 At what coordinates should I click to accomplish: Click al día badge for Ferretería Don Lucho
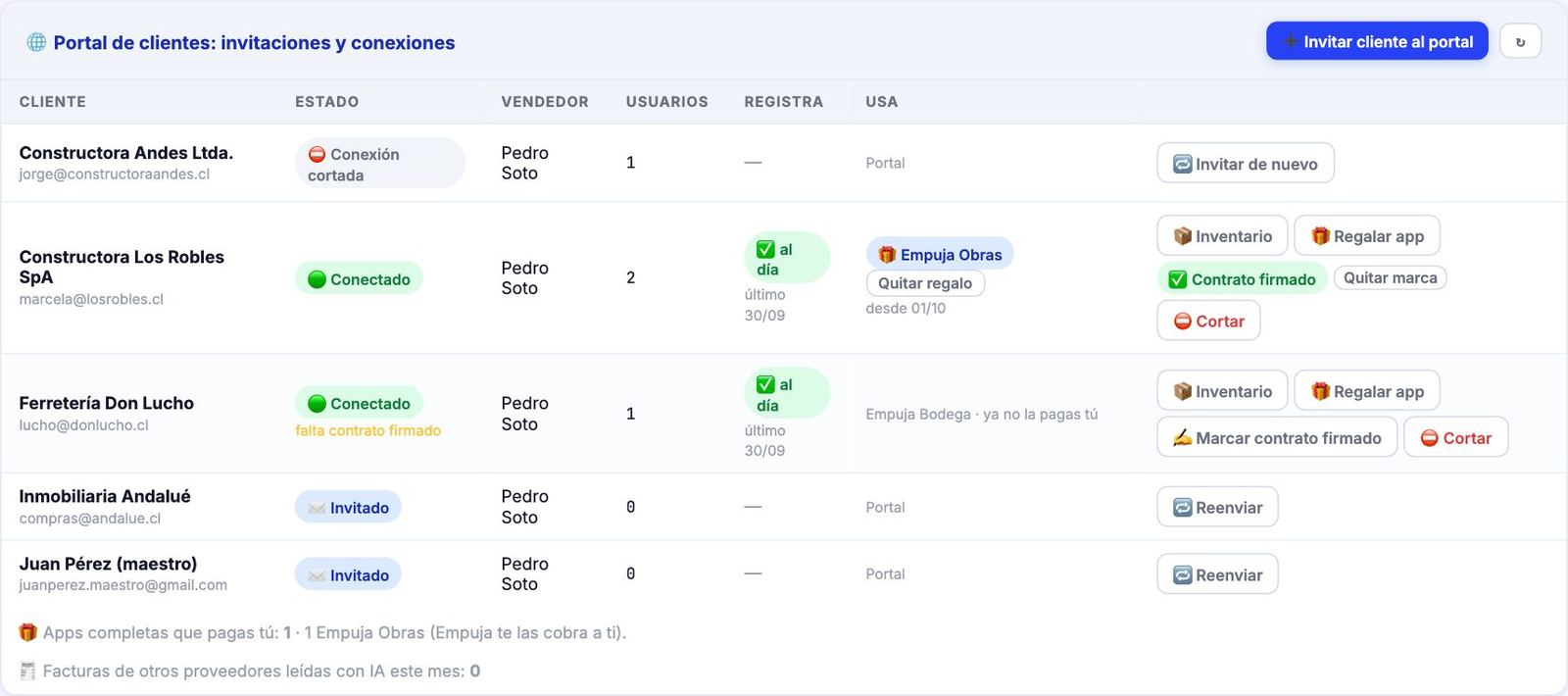(x=787, y=394)
